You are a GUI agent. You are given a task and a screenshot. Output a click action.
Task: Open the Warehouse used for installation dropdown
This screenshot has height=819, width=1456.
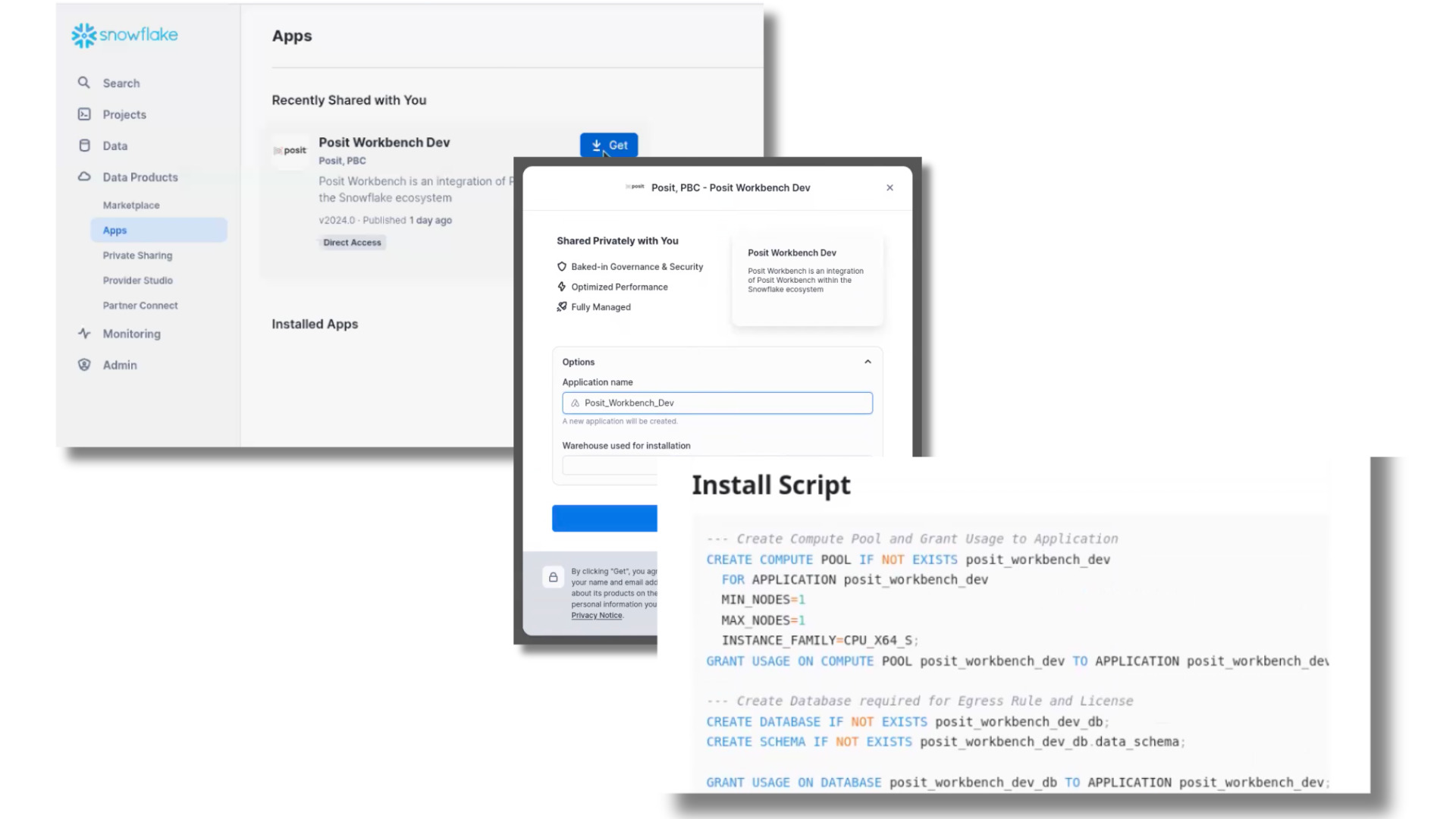point(610,465)
